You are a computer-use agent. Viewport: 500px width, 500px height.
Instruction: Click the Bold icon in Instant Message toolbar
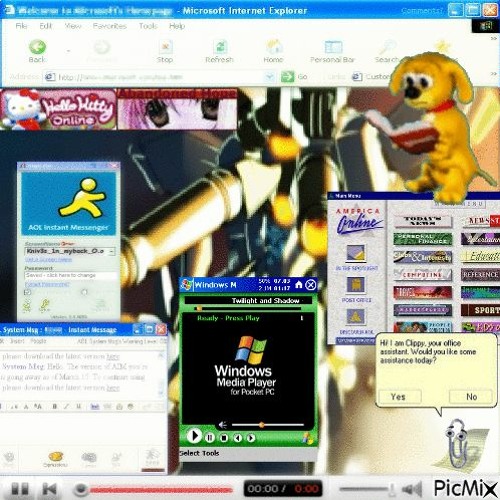coord(55,406)
